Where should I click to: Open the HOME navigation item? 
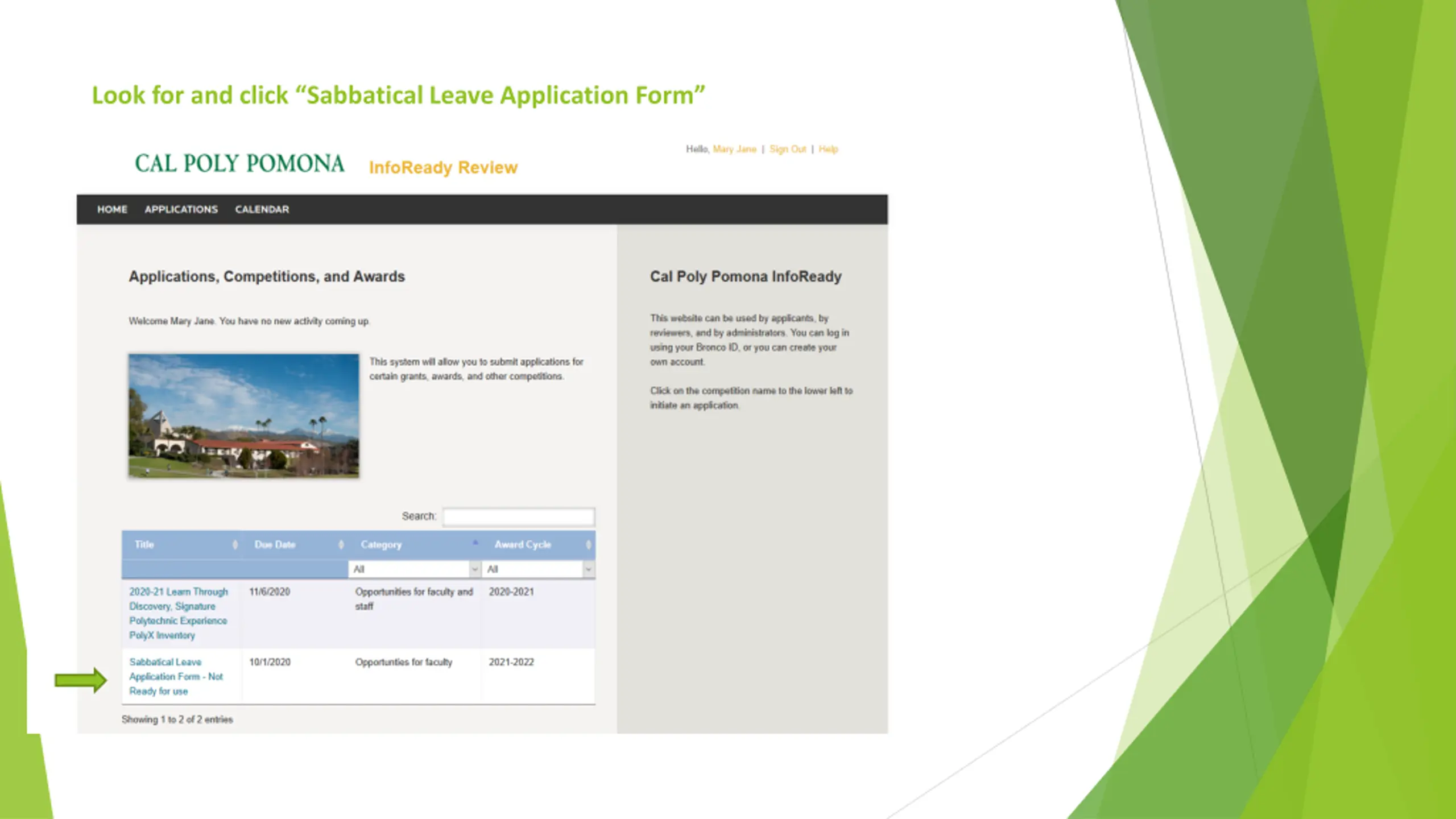coord(112,209)
